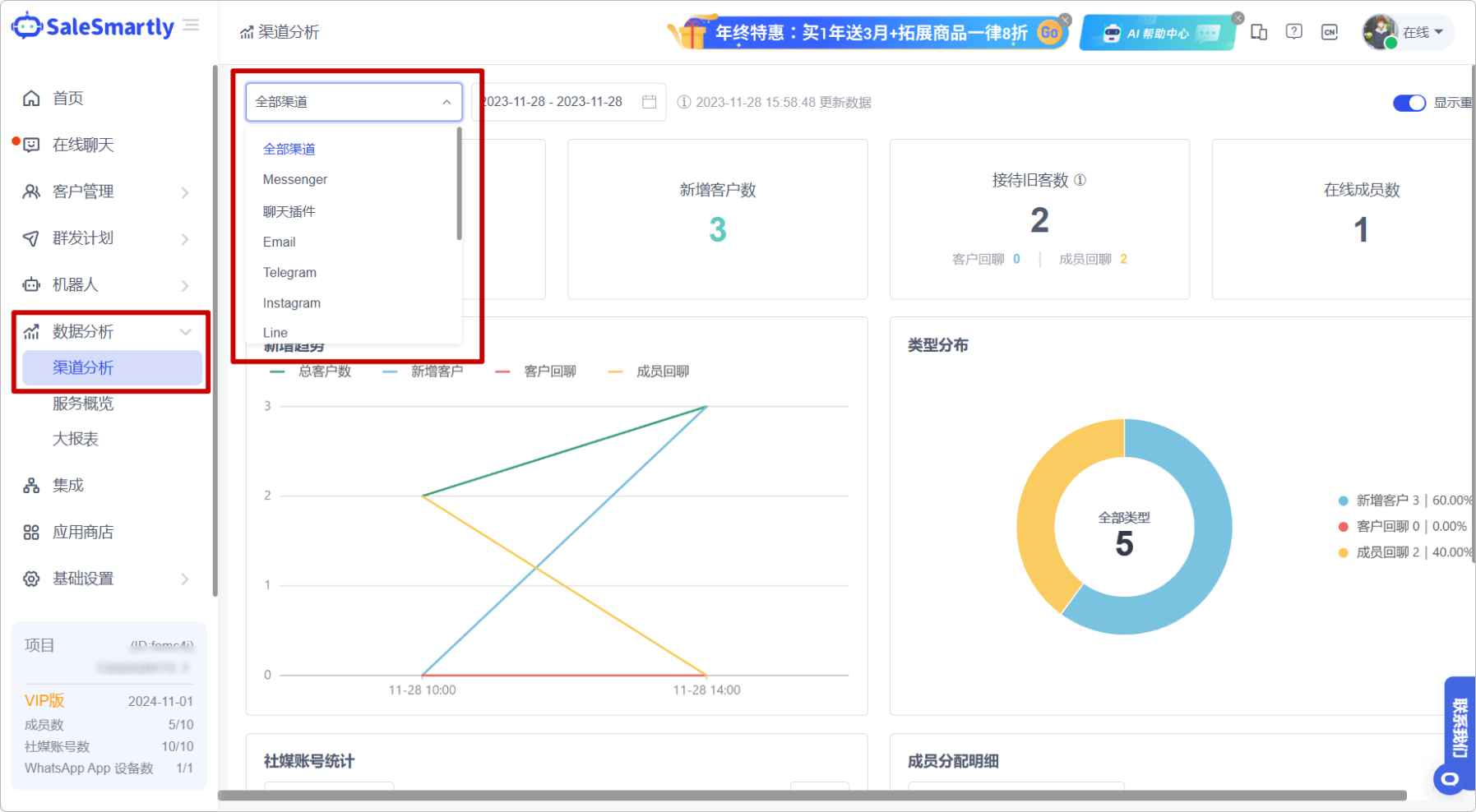Toggle the 显示重 switch off
Screen dimensions: 1476x812
(1409, 103)
